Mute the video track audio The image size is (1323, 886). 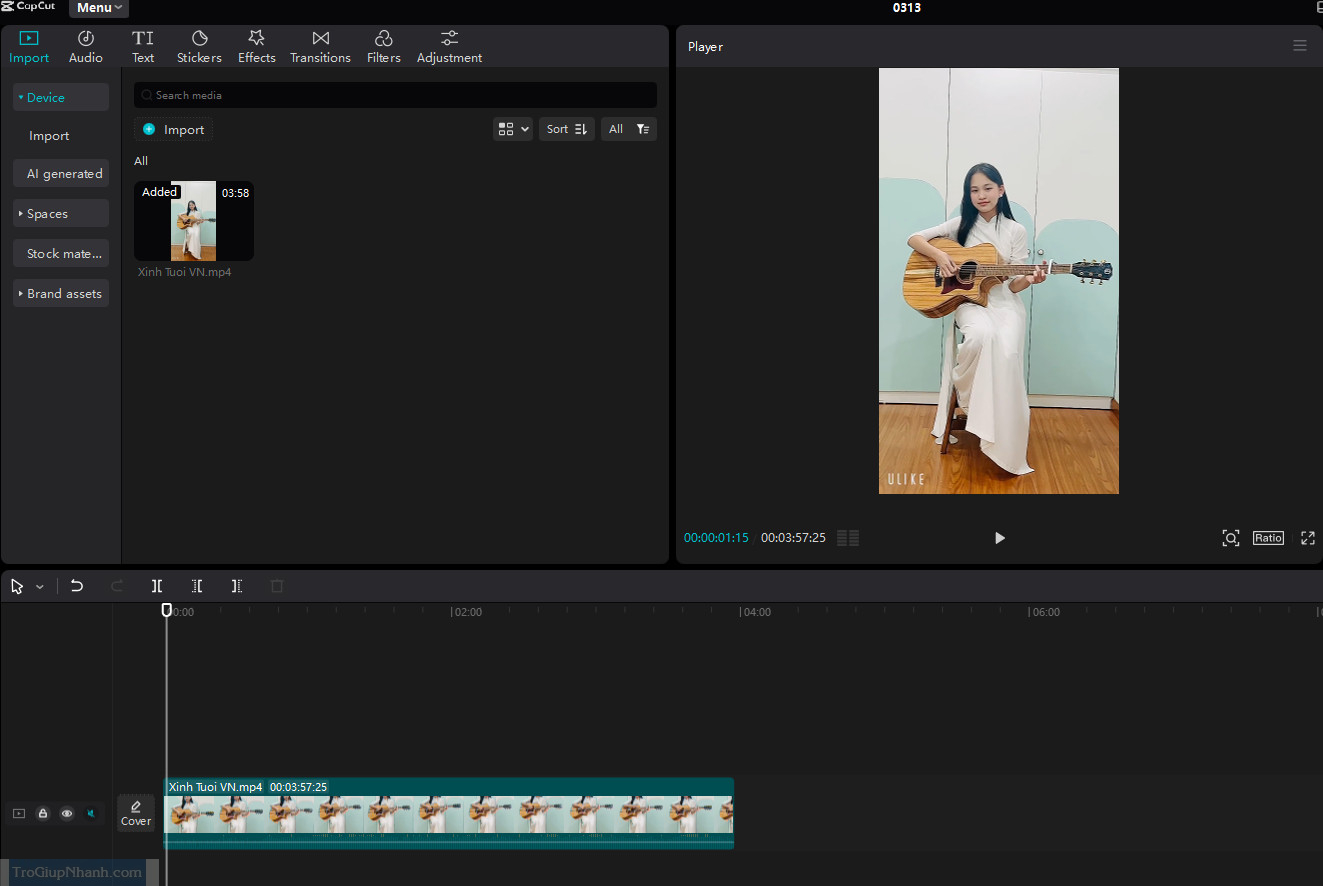pos(91,814)
